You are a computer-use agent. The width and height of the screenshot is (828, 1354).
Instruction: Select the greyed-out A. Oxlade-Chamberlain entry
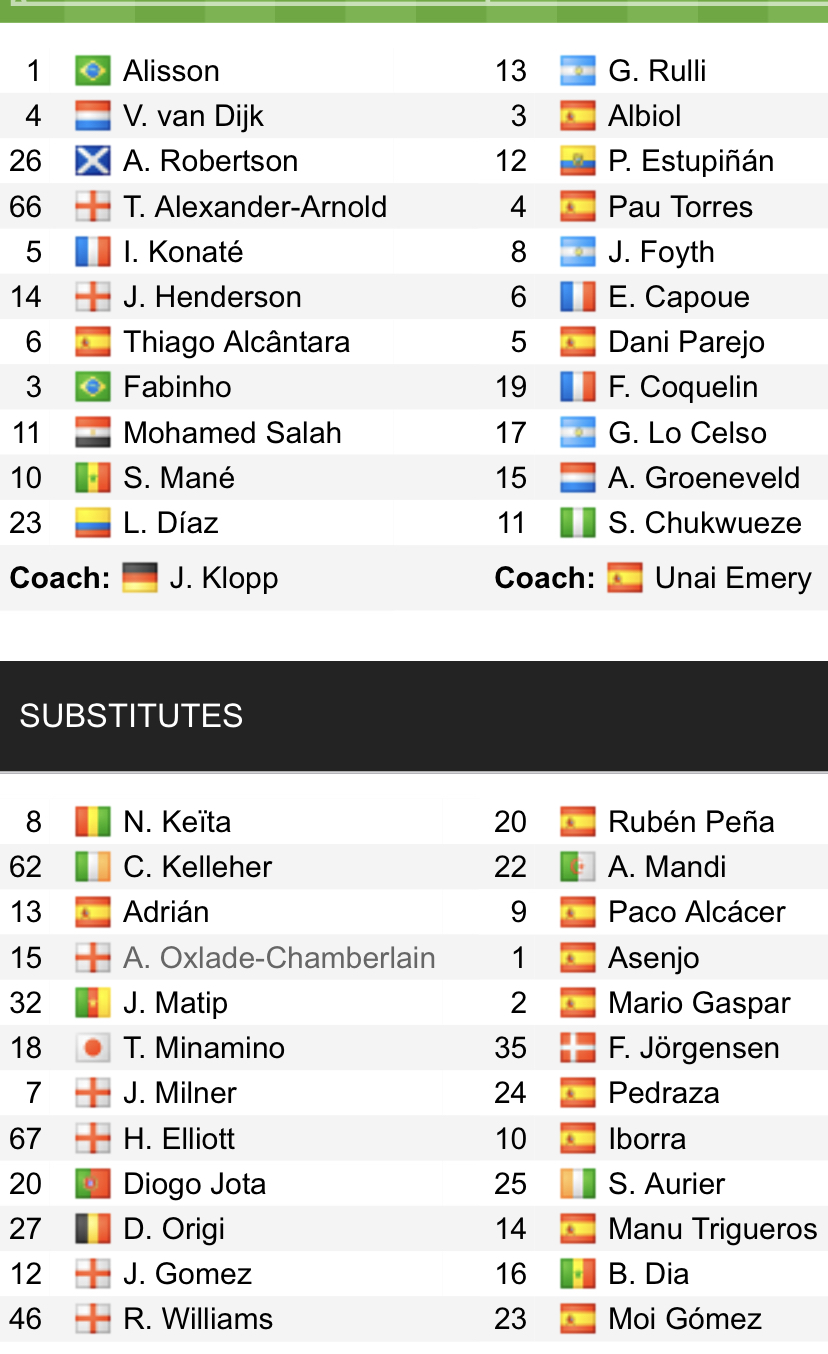279,958
